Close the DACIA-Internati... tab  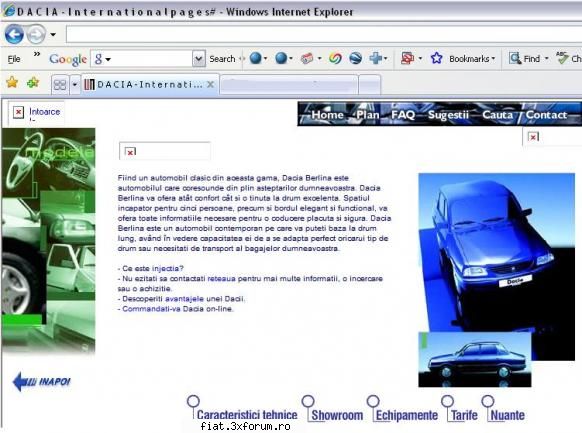coord(210,85)
